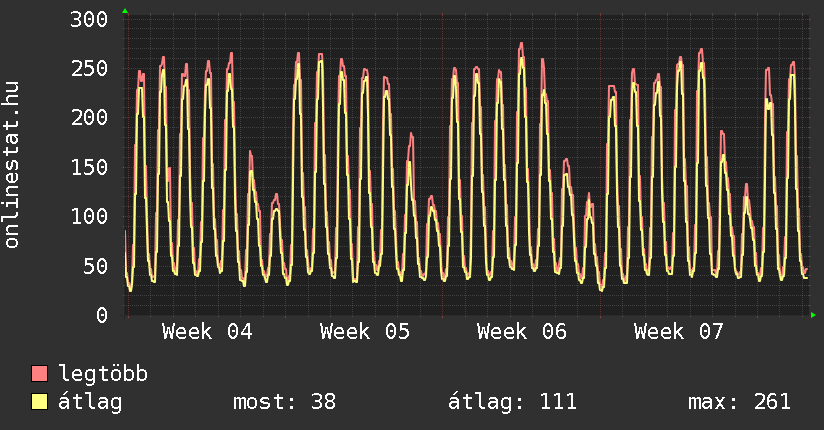Viewport: 824px width, 430px height.
Task: Click the Week 06 axis label
Action: [x=521, y=331]
